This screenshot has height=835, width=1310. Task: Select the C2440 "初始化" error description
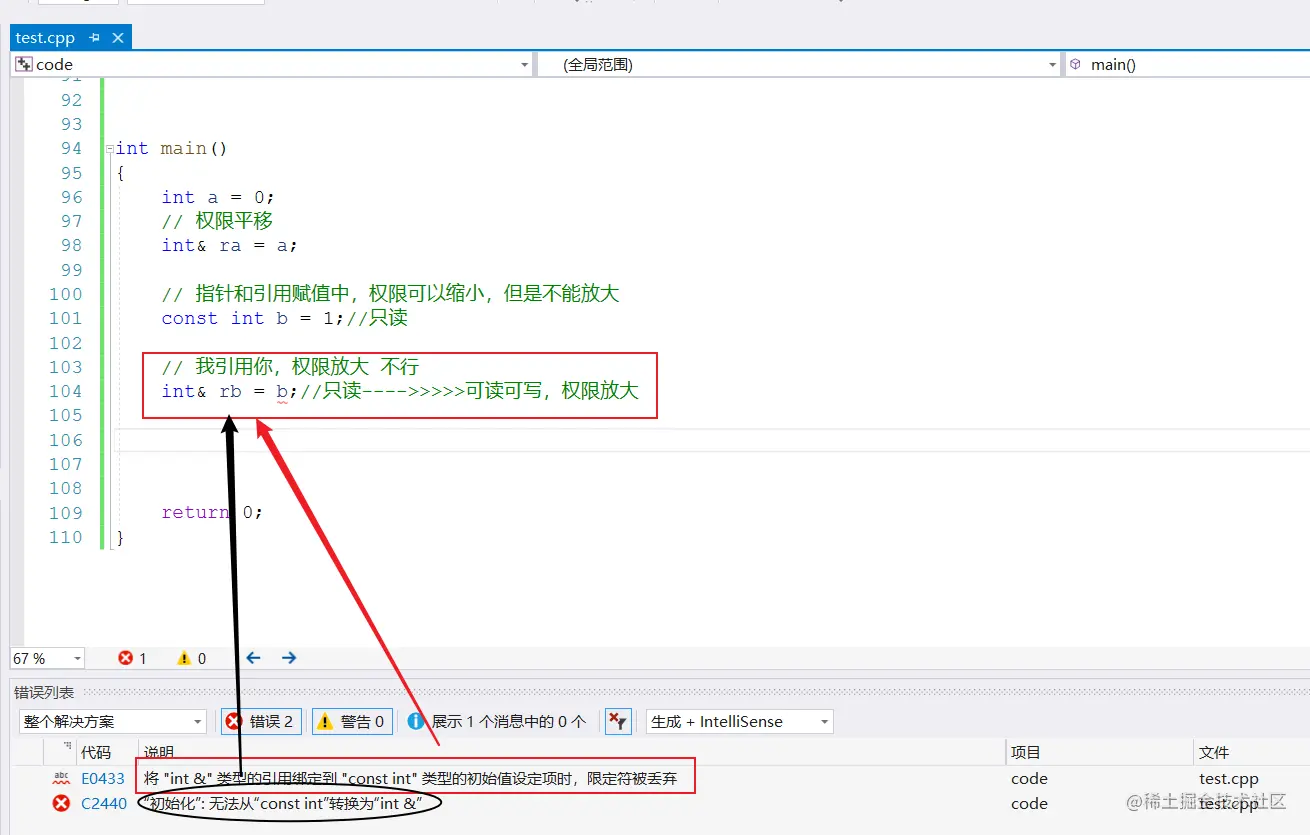pyautogui.click(x=283, y=803)
